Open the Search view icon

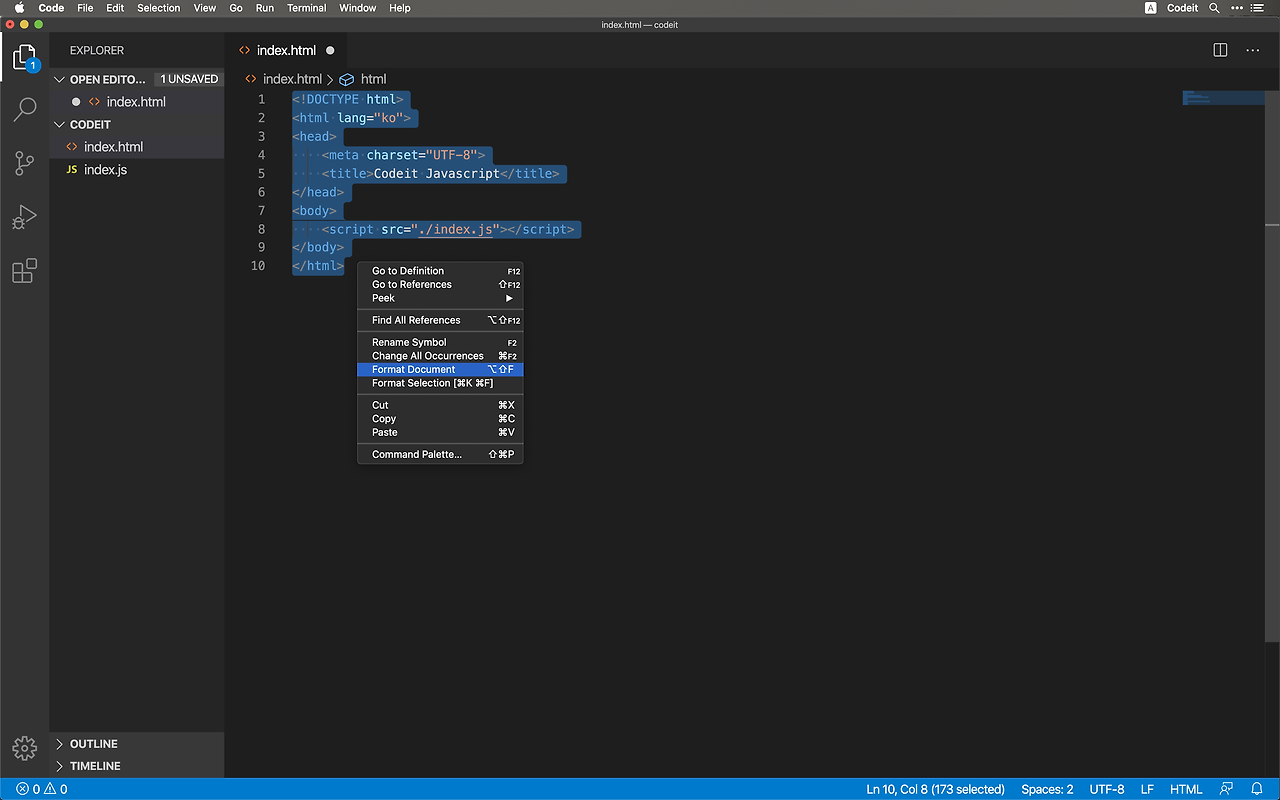point(25,110)
